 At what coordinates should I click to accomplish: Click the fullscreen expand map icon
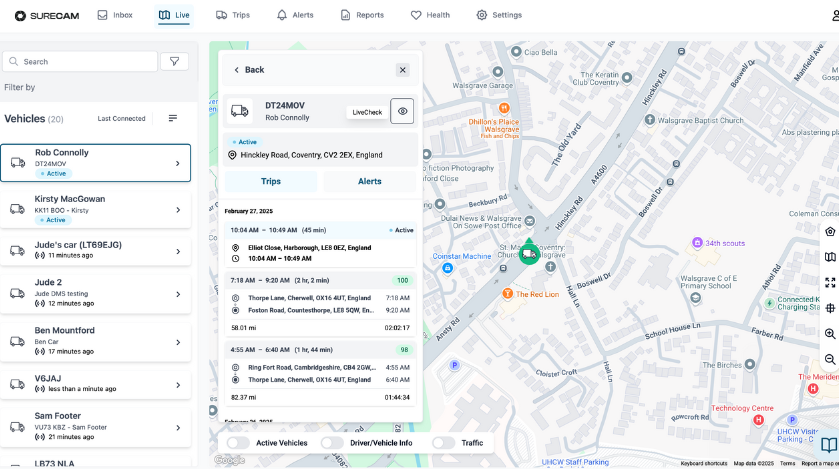coord(830,282)
